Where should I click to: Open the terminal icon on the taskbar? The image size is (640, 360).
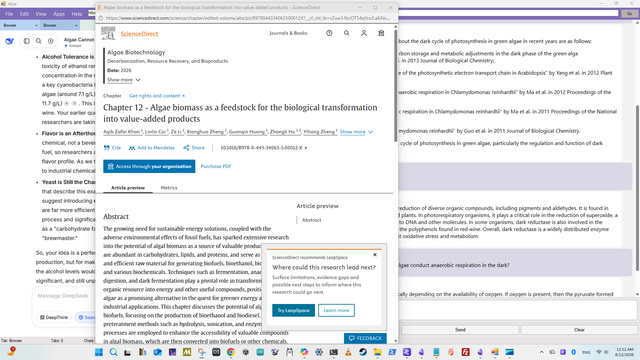tap(333, 352)
